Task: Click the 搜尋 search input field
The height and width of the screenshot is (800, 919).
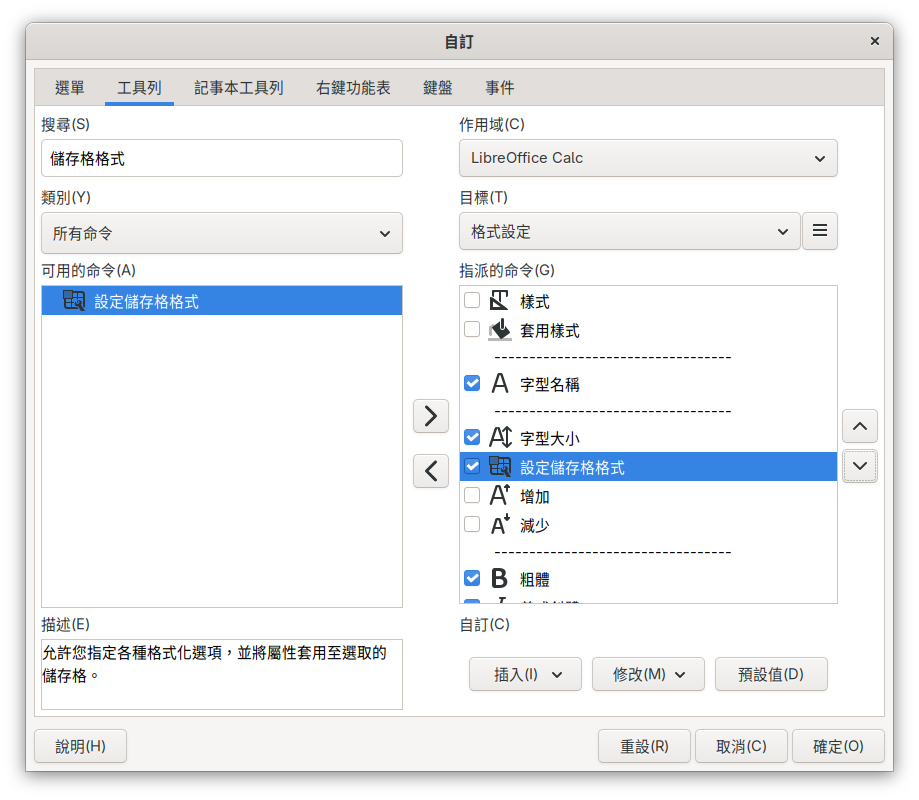Action: [222, 158]
